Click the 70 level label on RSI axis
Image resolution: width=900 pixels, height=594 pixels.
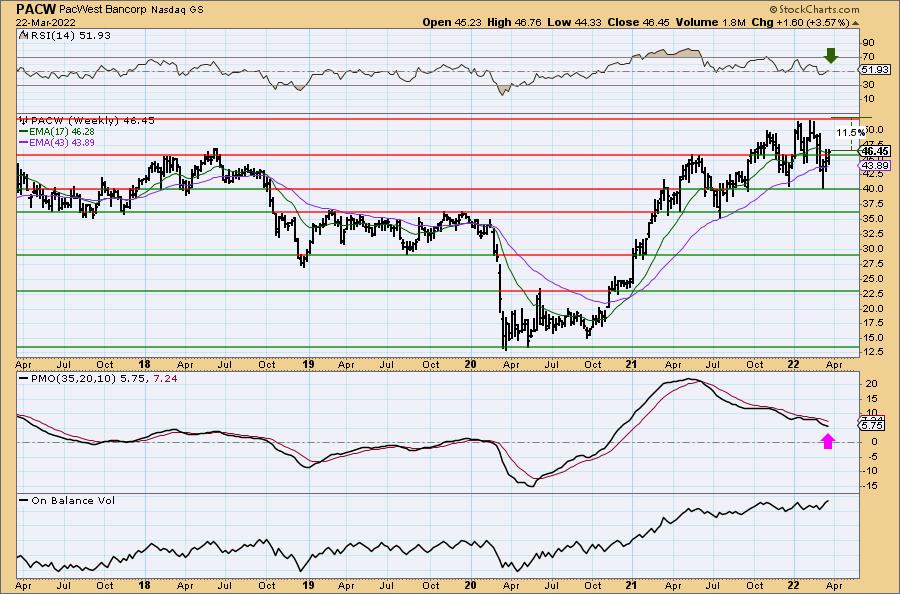pos(868,57)
